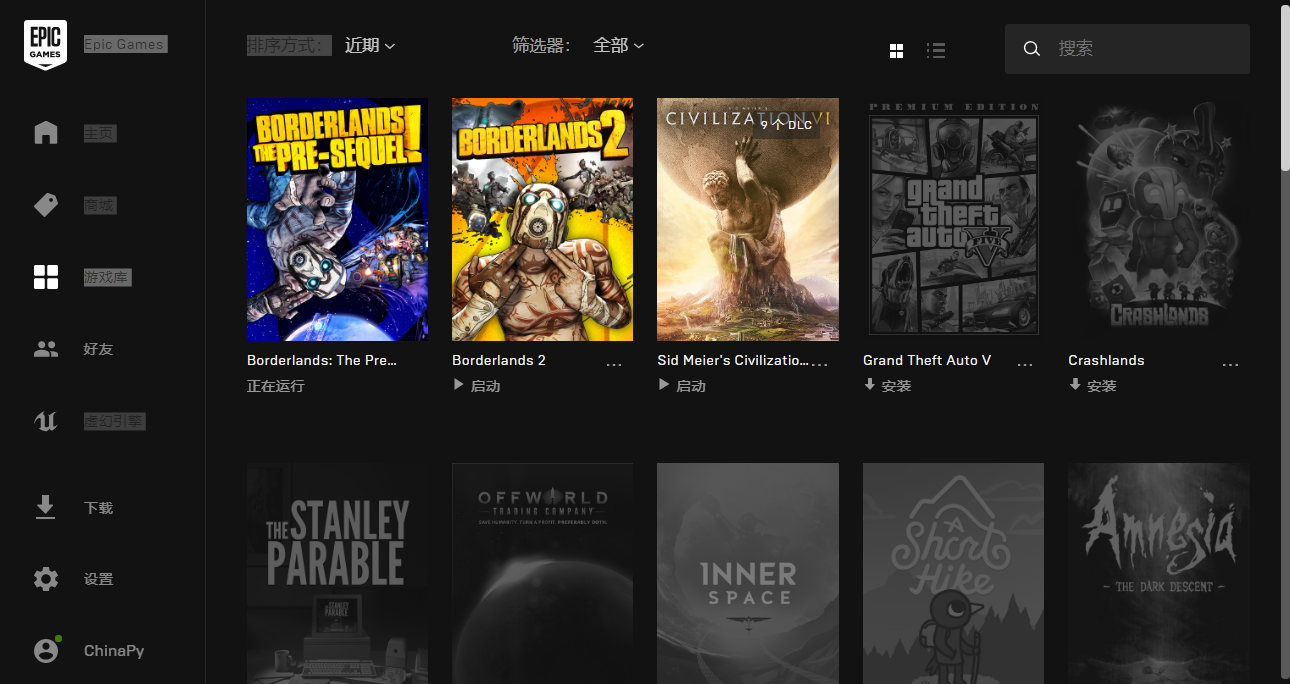Open the Grand Theft Auto V cover
The height and width of the screenshot is (684, 1290).
953,219
